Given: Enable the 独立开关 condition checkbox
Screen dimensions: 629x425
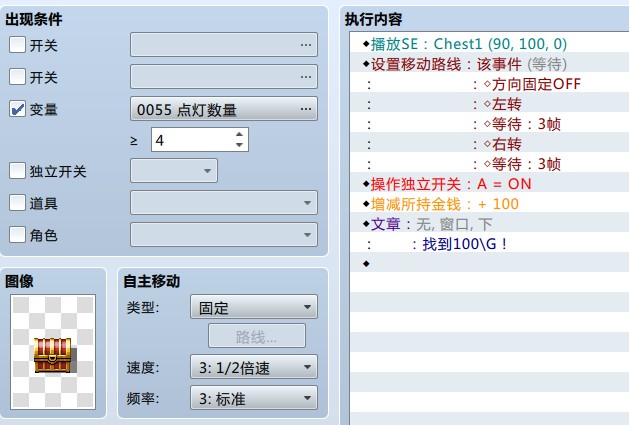Looking at the screenshot, I should pos(17,171).
